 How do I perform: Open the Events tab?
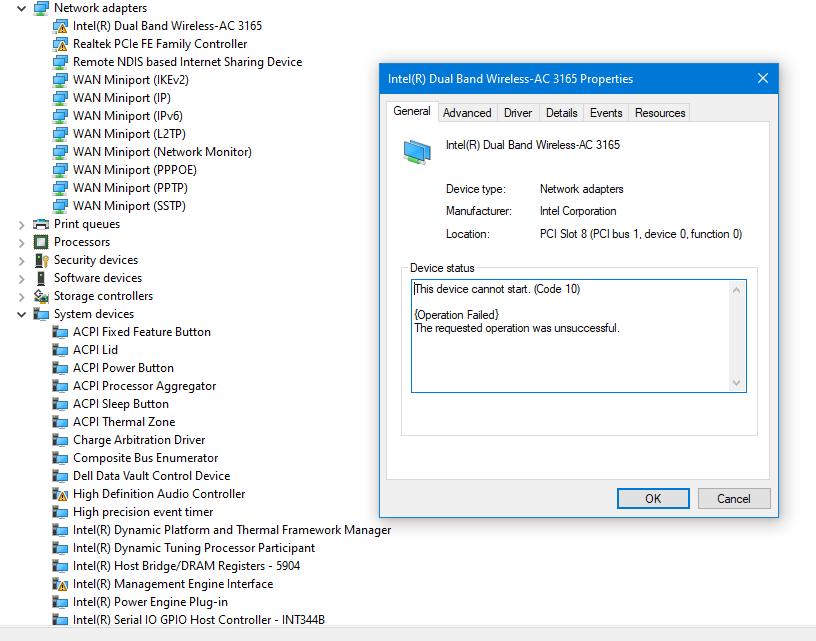[606, 113]
